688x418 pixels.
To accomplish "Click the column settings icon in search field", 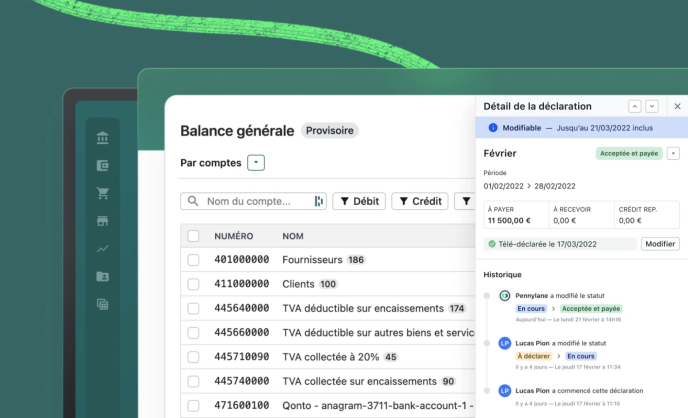I will coord(319,201).
